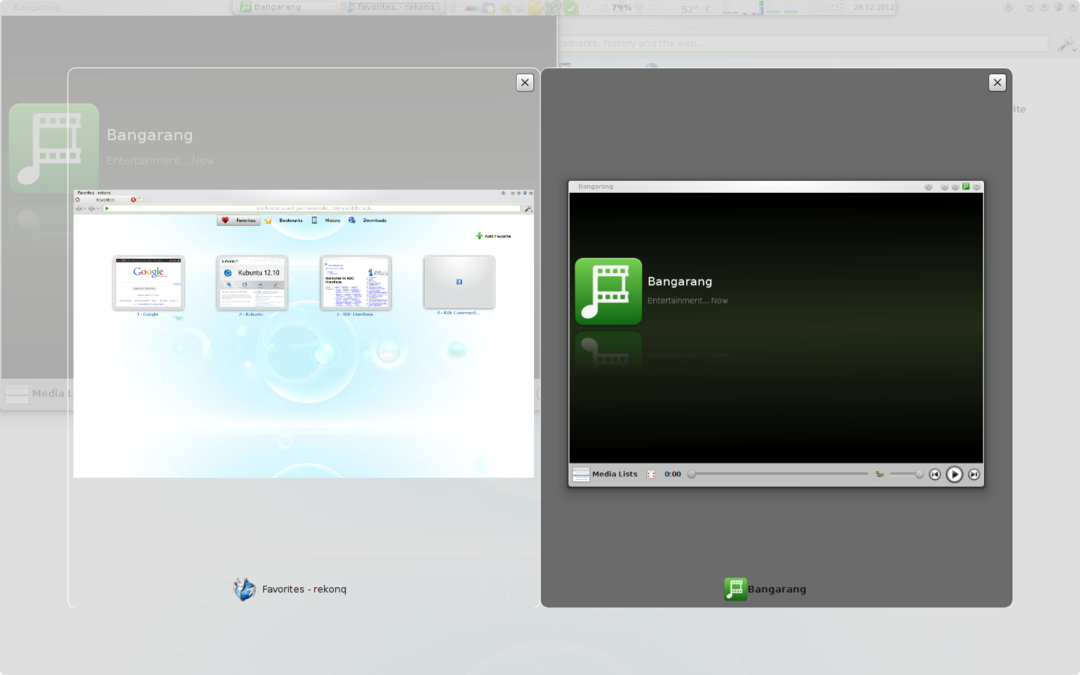Close the Favorites tab via red icon in rekonq
This screenshot has width=1080, height=675.
pyautogui.click(x=133, y=200)
